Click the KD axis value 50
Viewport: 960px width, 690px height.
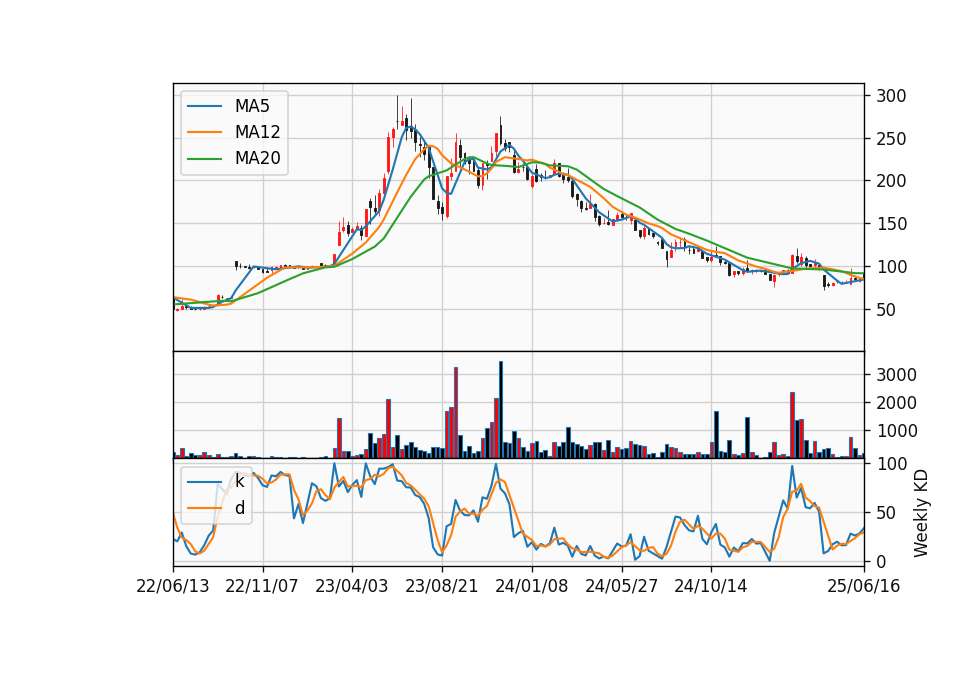click(886, 513)
